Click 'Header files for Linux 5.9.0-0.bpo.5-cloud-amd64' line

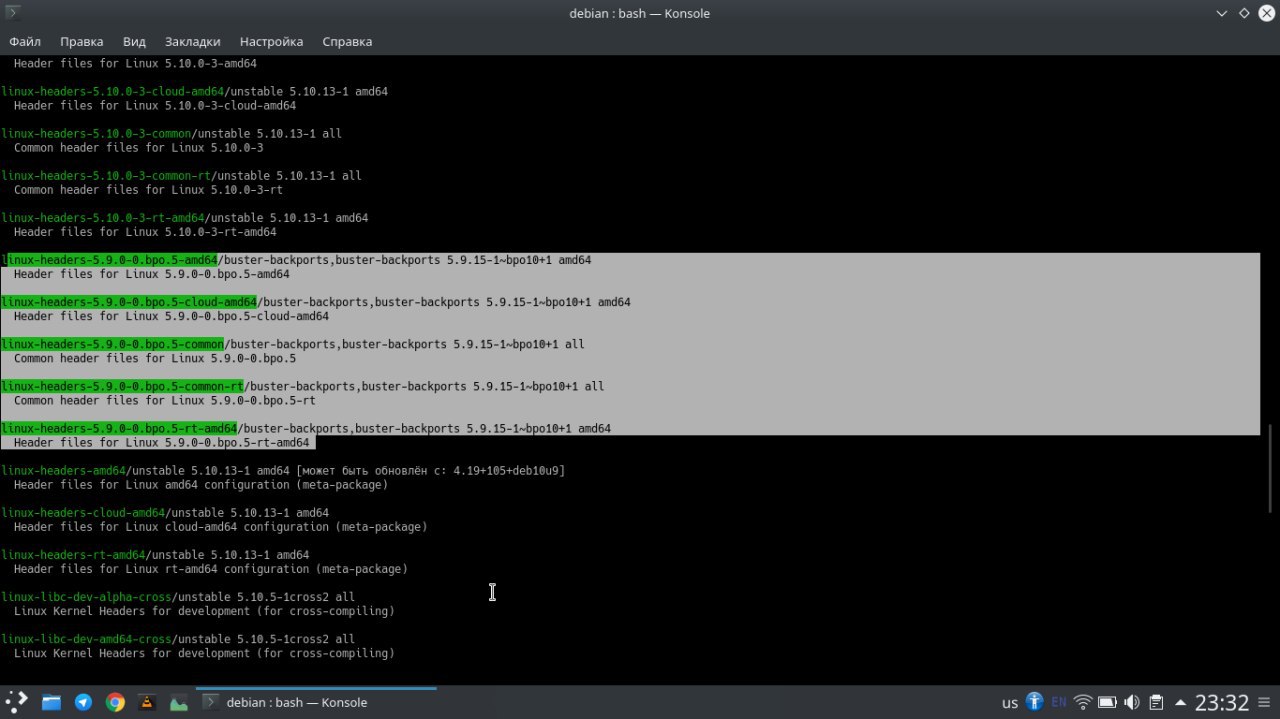(x=171, y=316)
